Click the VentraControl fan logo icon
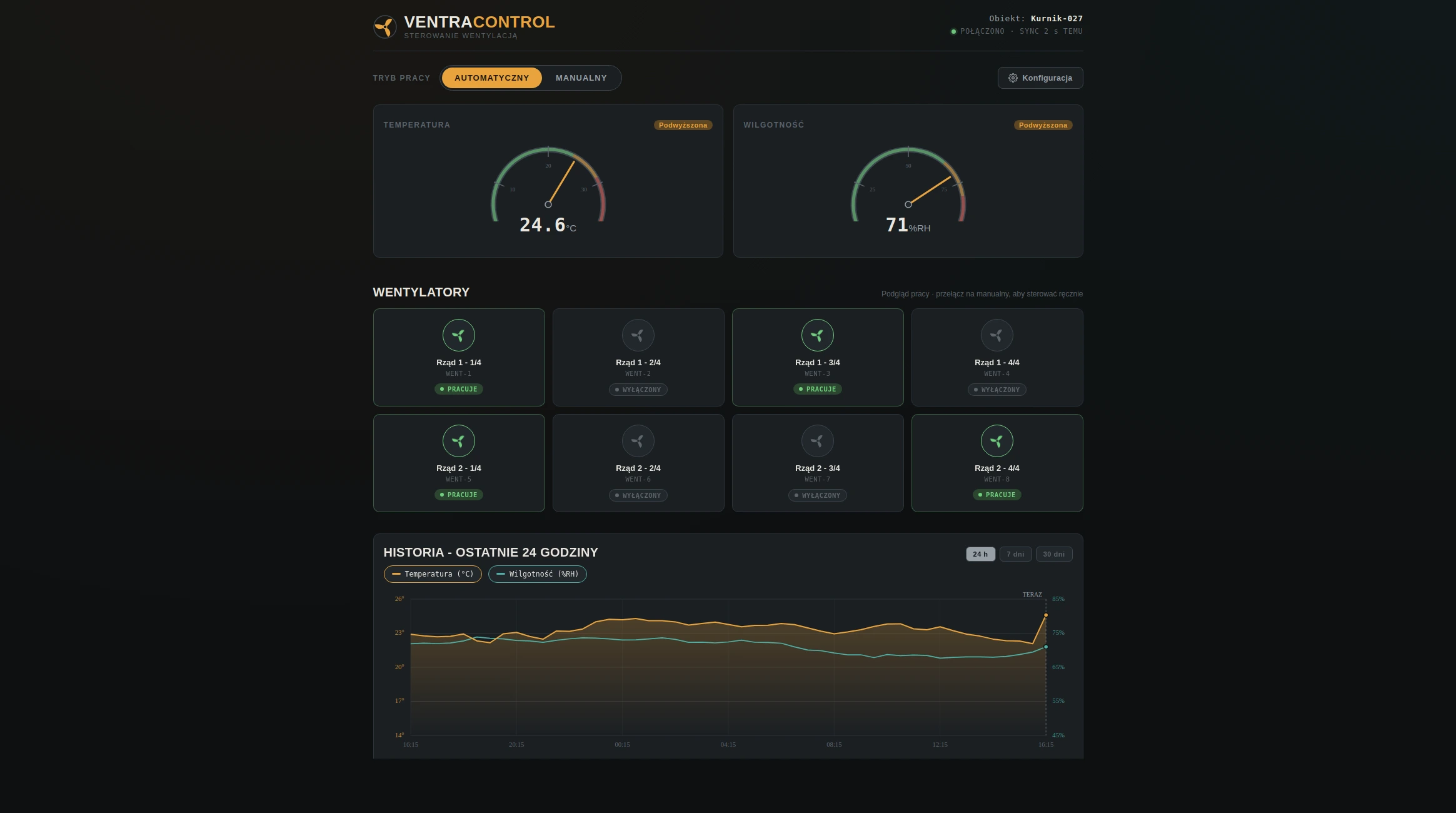 (384, 27)
